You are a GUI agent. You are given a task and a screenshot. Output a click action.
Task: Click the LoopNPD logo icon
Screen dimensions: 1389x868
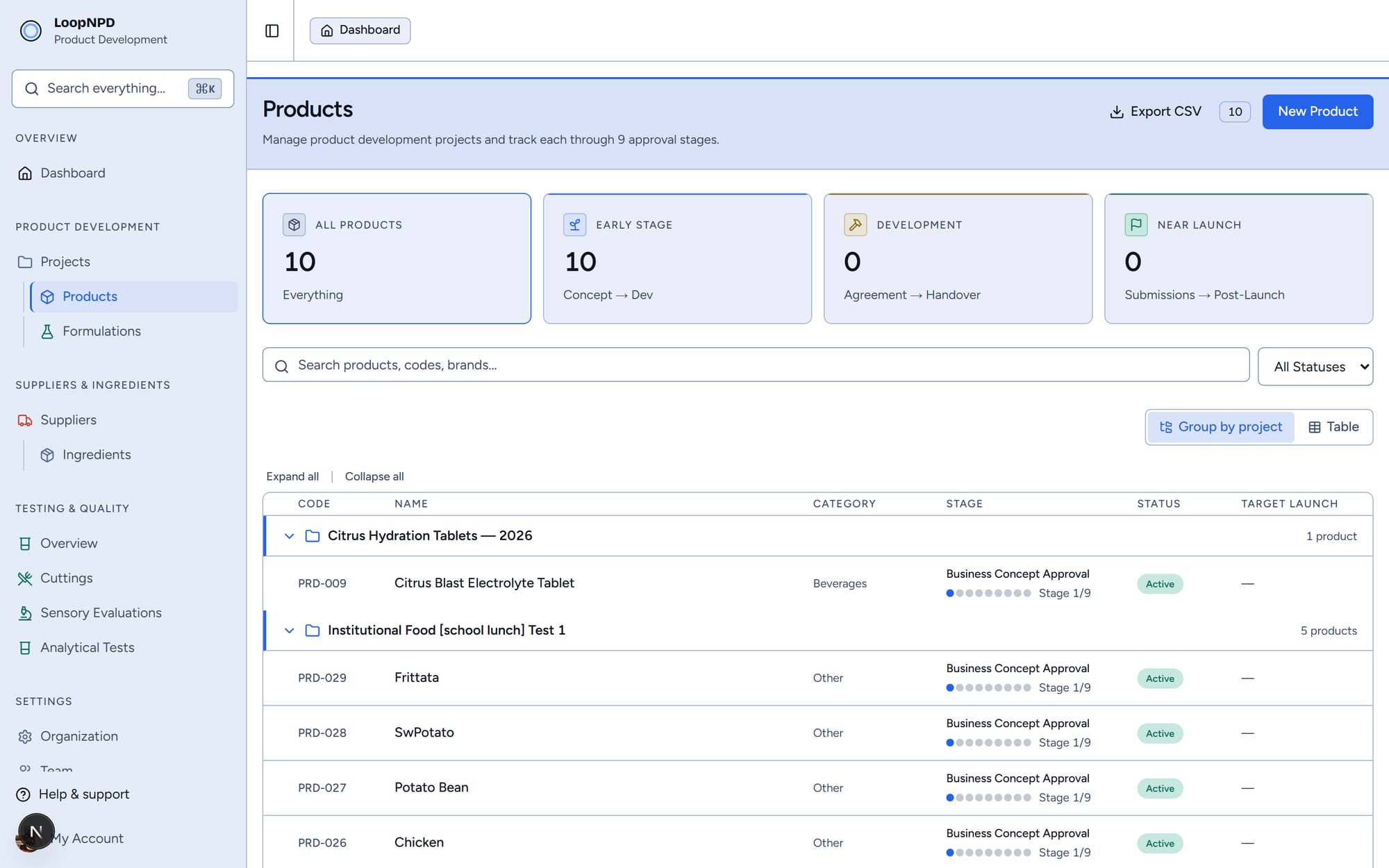pyautogui.click(x=31, y=31)
